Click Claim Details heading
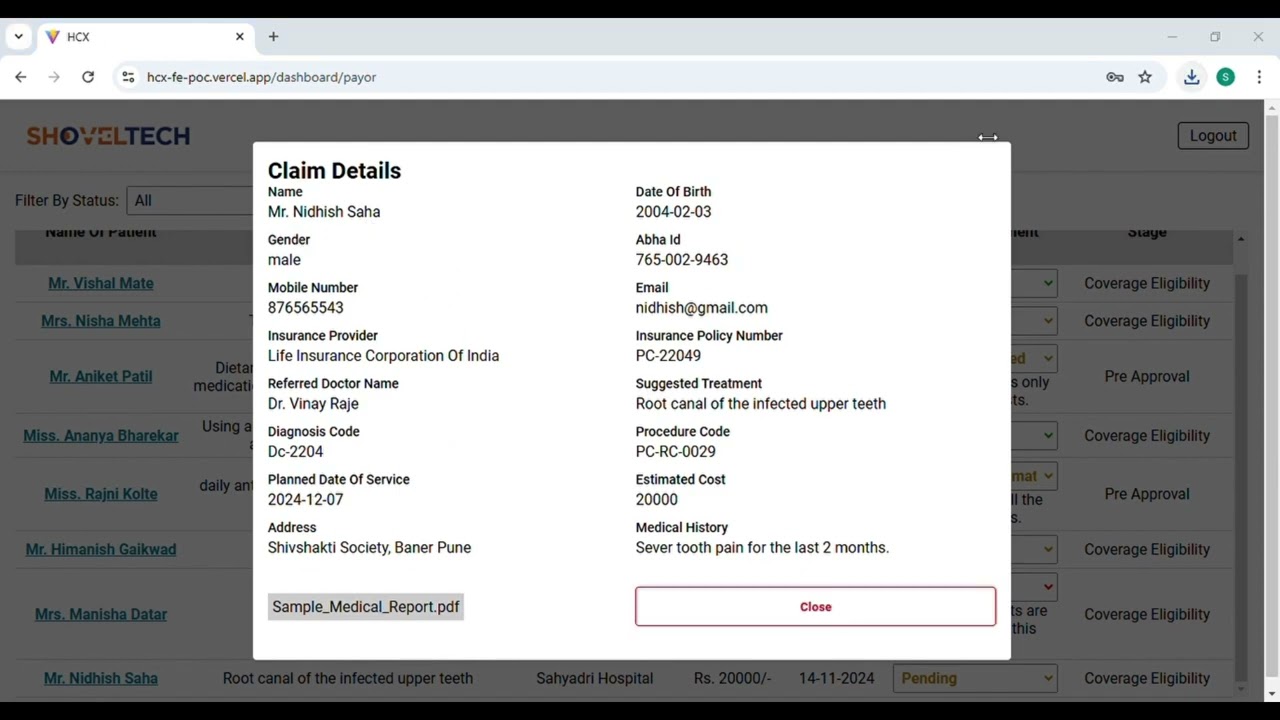The height and width of the screenshot is (720, 1280). (334, 171)
